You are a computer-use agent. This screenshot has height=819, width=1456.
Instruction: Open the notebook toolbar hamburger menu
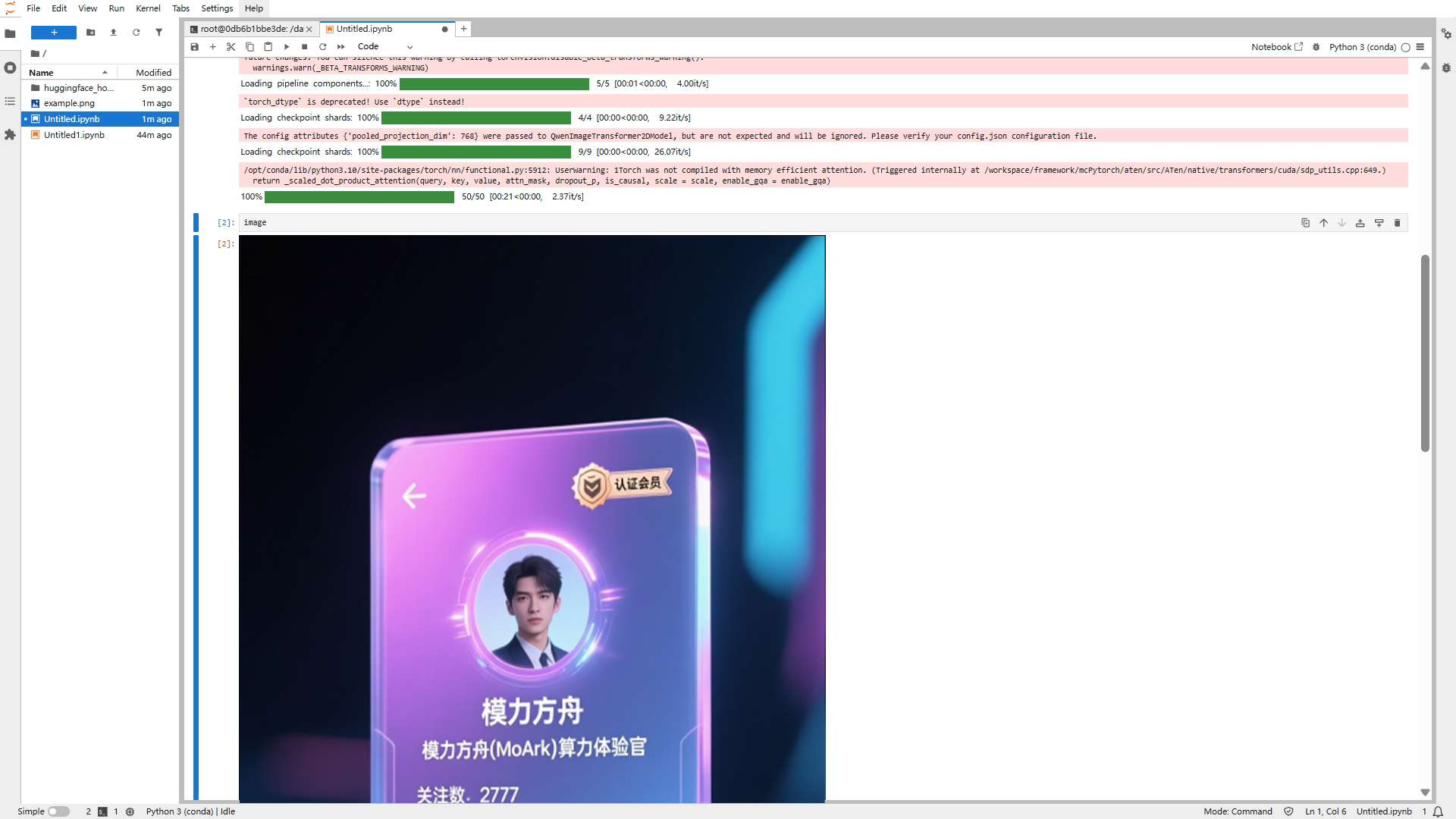tap(1420, 47)
